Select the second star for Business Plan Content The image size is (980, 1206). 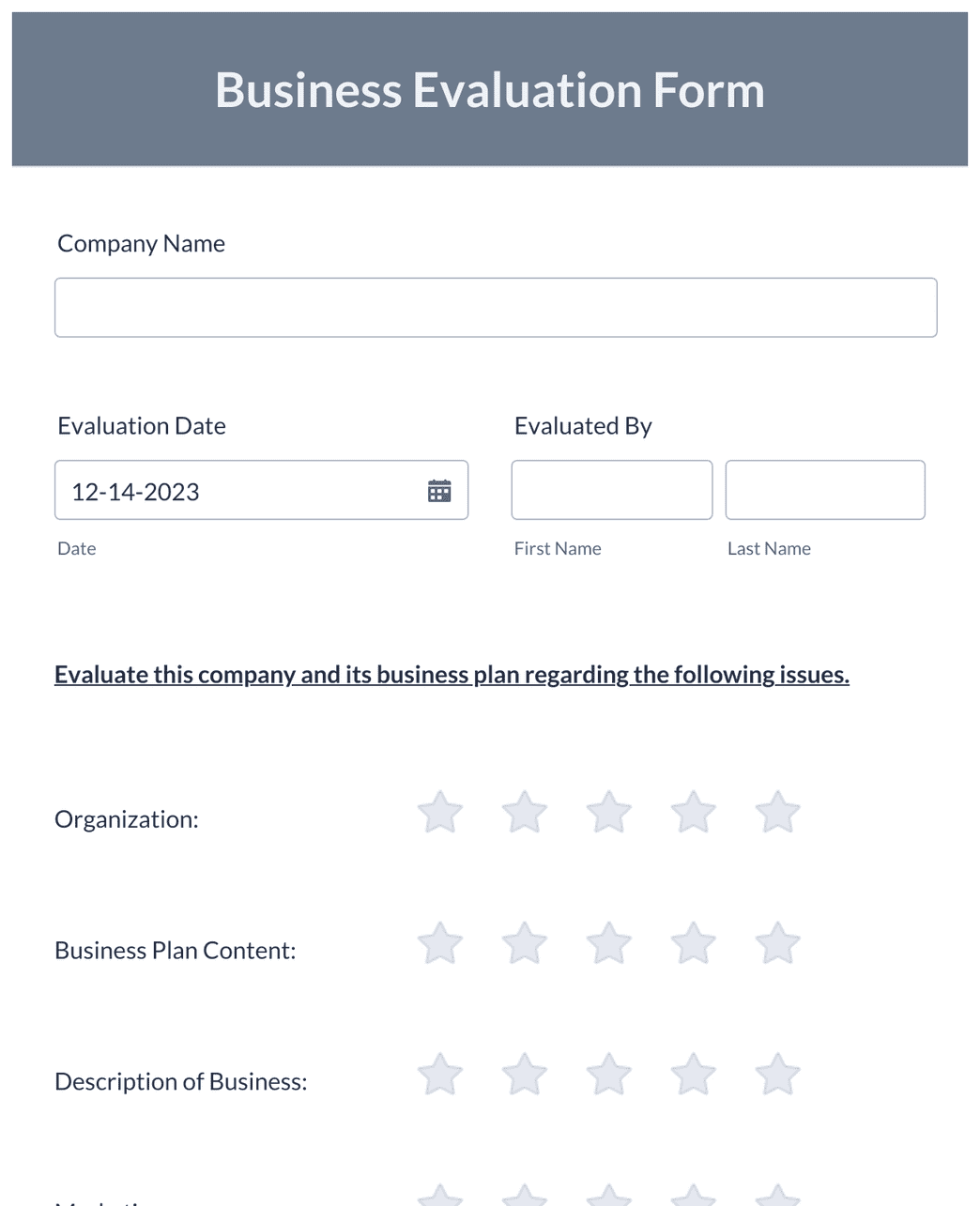[x=524, y=943]
